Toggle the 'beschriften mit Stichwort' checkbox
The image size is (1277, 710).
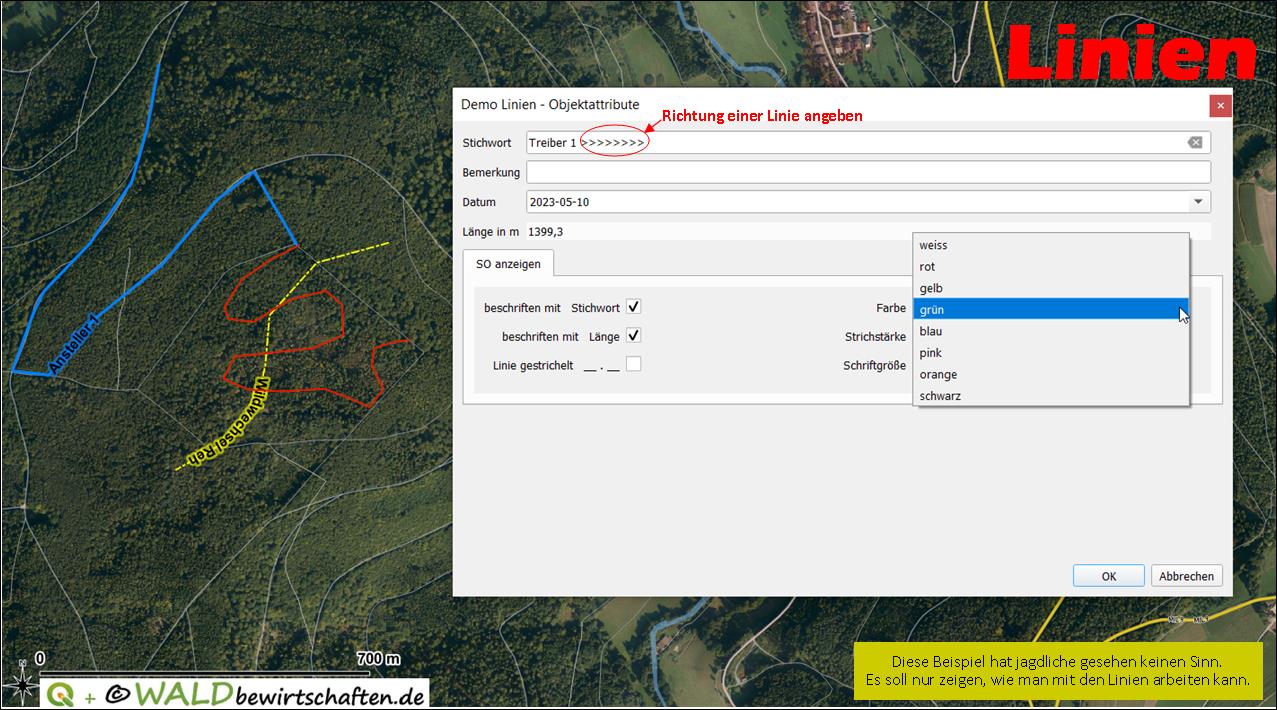633,307
